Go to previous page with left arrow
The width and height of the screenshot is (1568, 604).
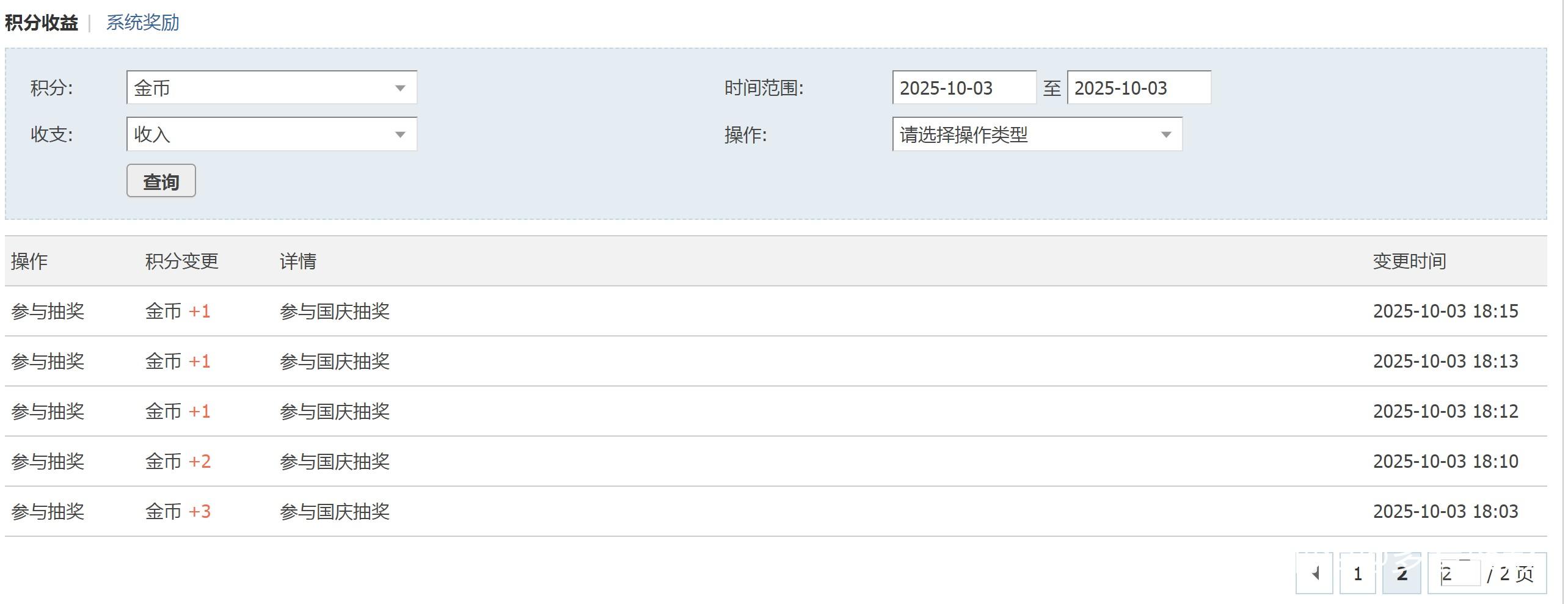[1315, 573]
